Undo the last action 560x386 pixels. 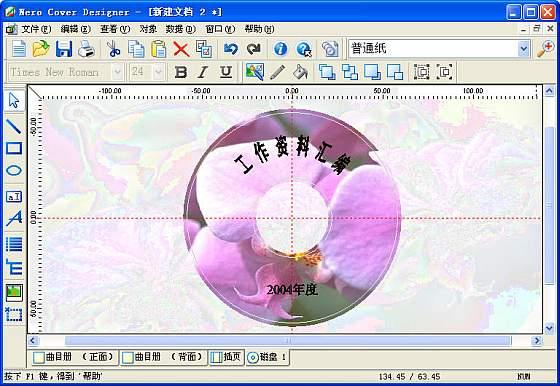[x=231, y=49]
